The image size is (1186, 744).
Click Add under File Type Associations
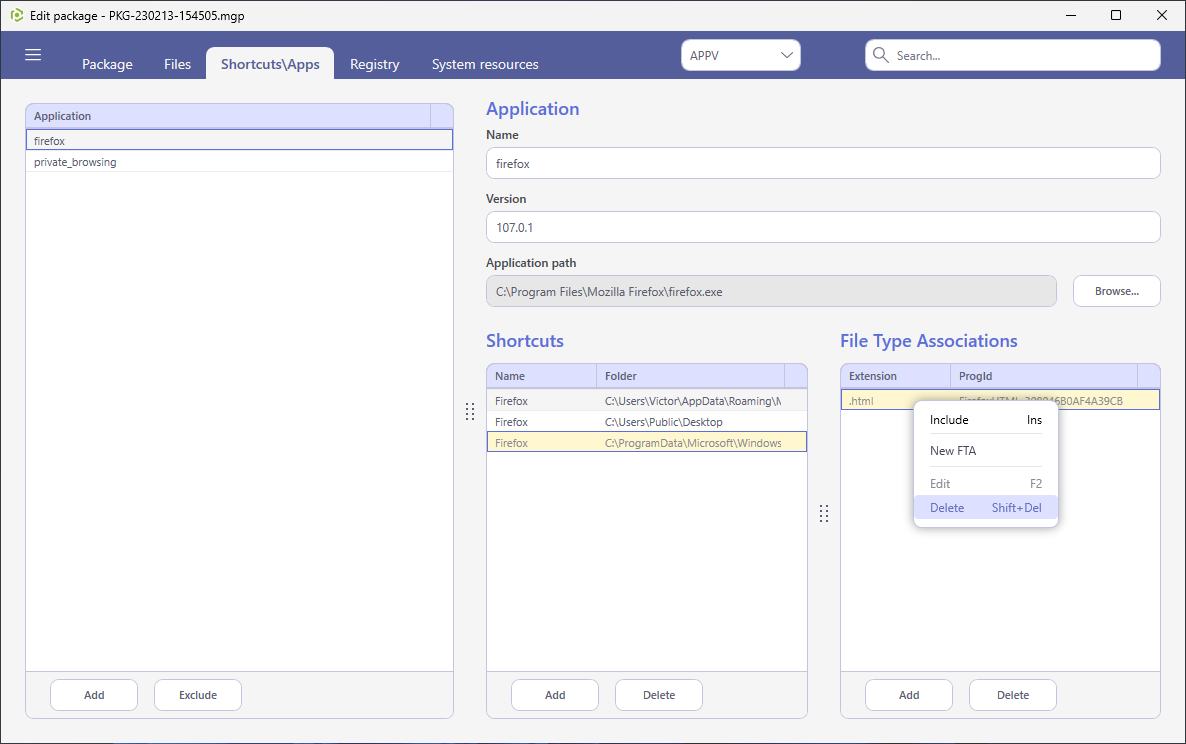909,695
